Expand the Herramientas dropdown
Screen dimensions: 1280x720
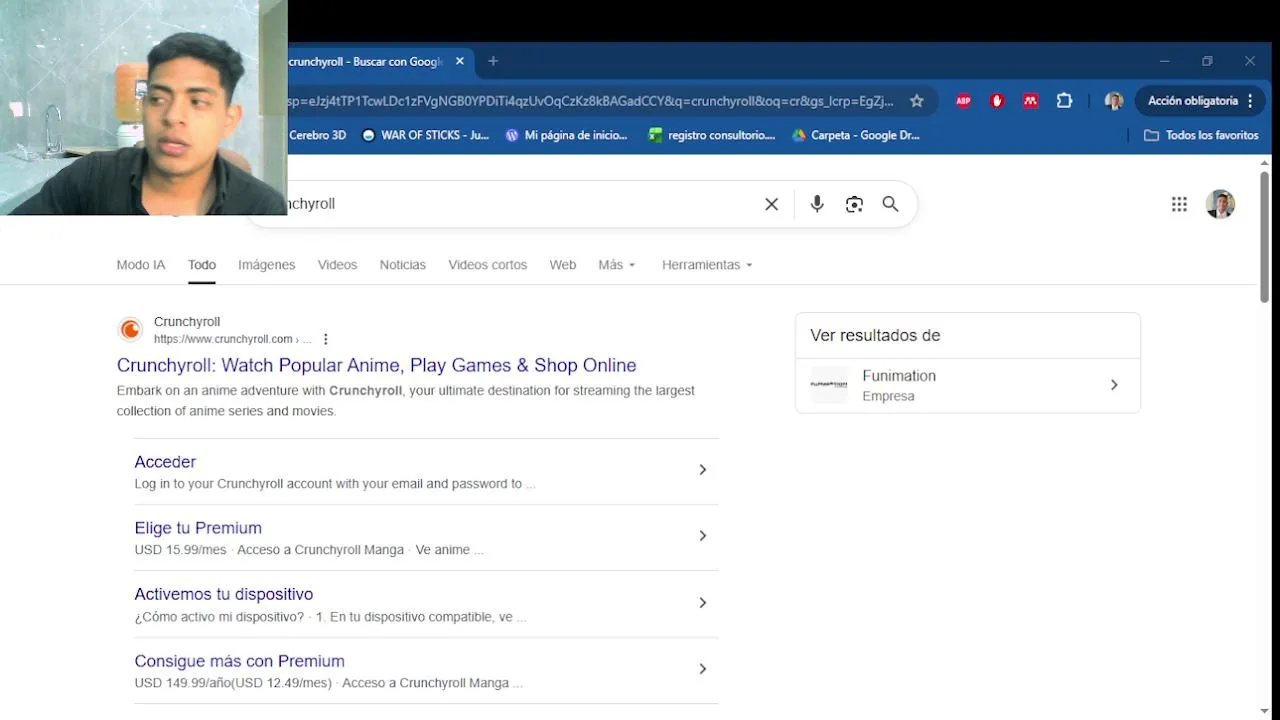pyautogui.click(x=707, y=265)
